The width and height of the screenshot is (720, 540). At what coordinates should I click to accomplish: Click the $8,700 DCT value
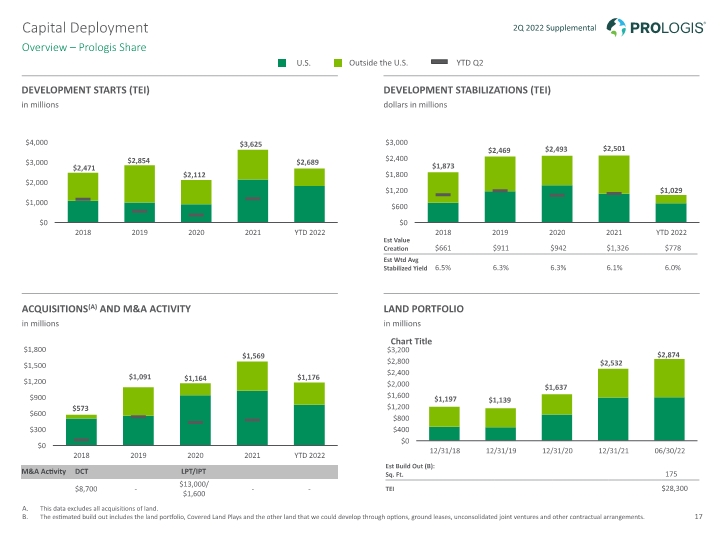click(86, 489)
